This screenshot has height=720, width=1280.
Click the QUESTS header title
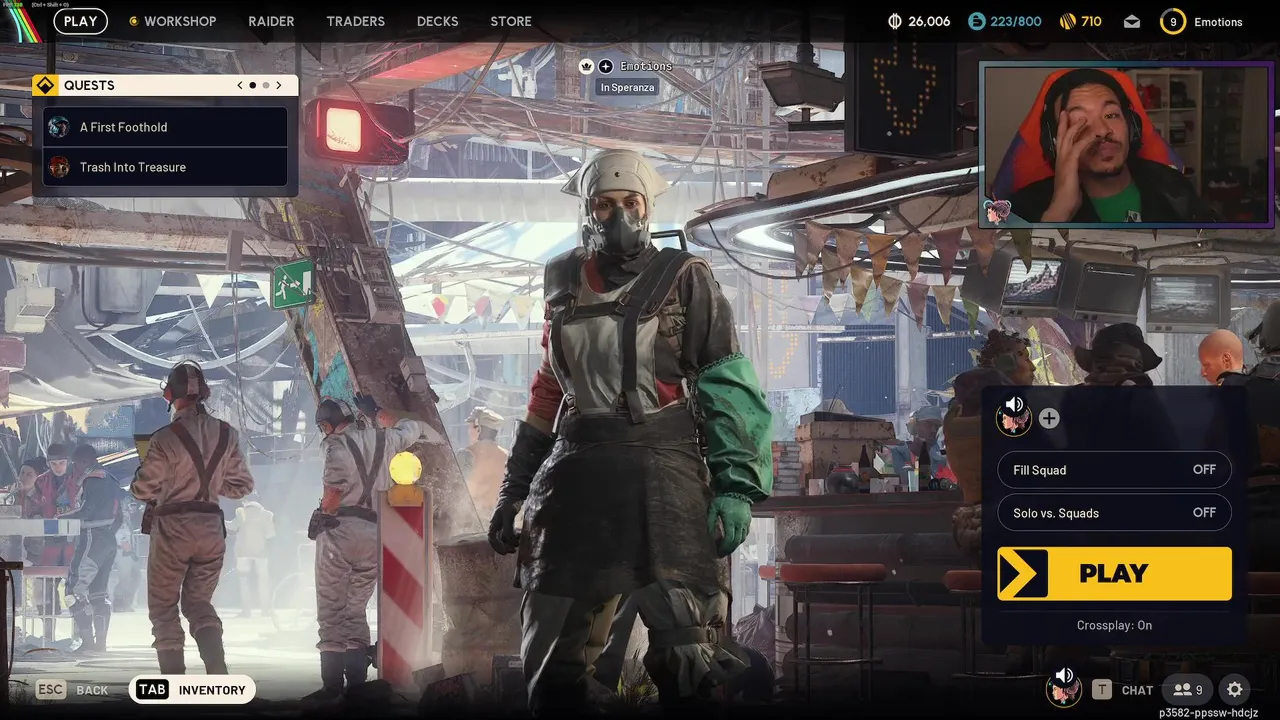(89, 85)
